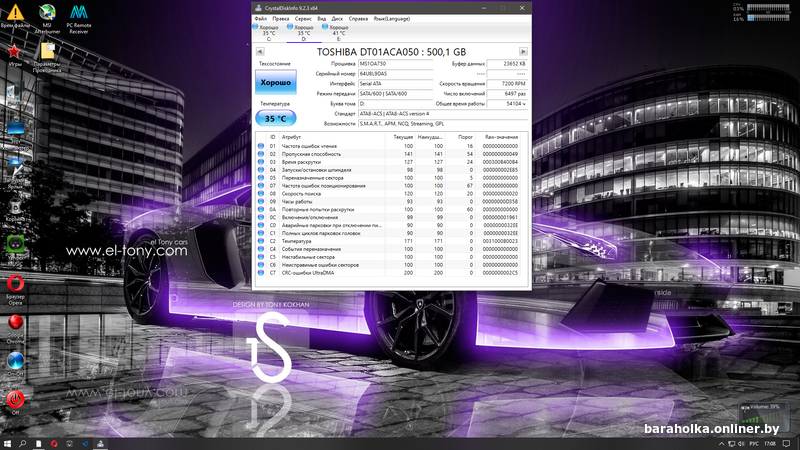
Task: Click the network icon in the system tray
Action: point(732,443)
